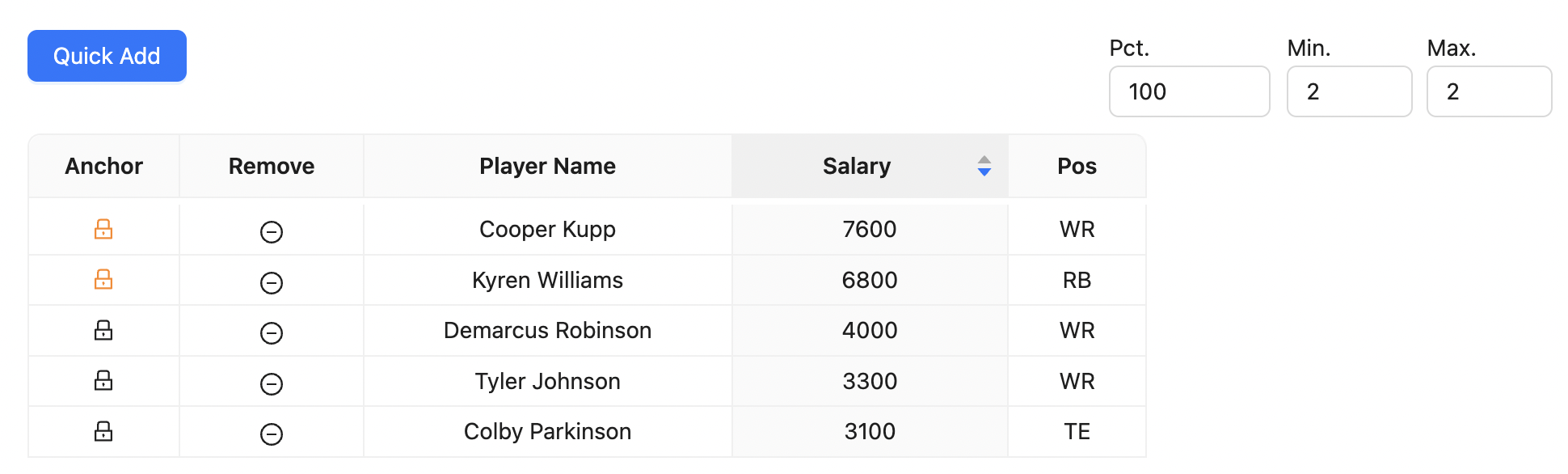The width and height of the screenshot is (1568, 474).
Task: Click the Quick Add button
Action: 107,56
